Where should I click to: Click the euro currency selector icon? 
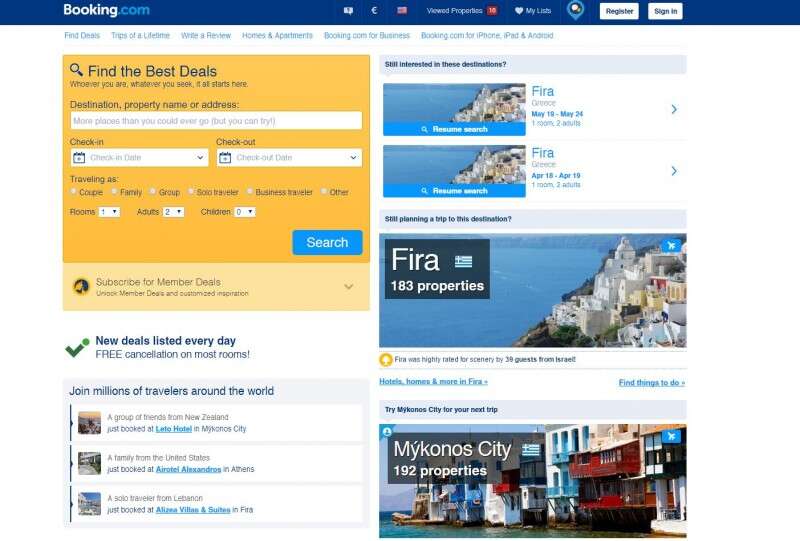coord(375,11)
